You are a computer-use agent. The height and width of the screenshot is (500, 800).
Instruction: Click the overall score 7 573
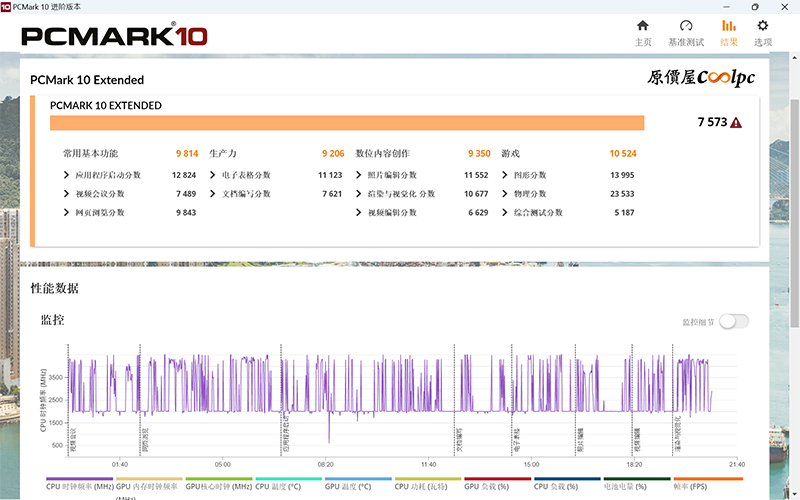[712, 122]
